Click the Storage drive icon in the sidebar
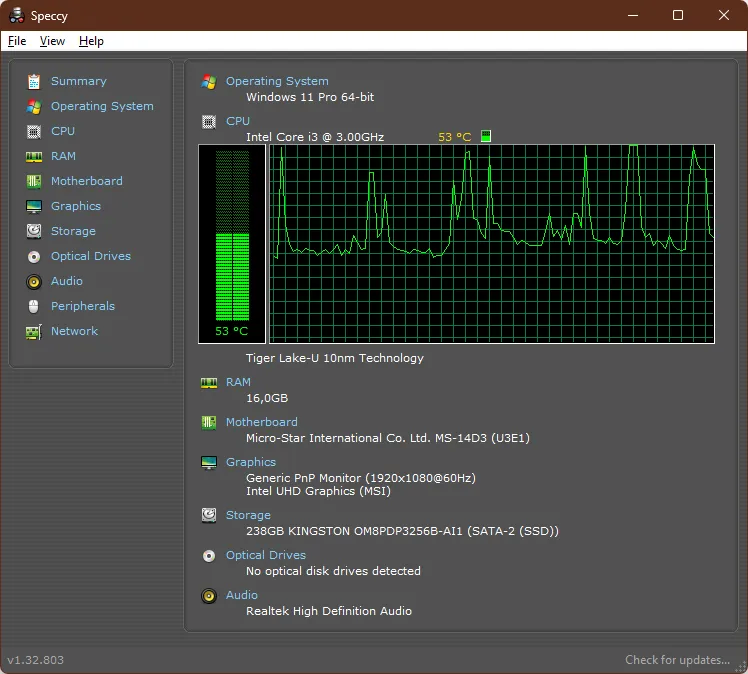This screenshot has height=674, width=748. point(34,231)
